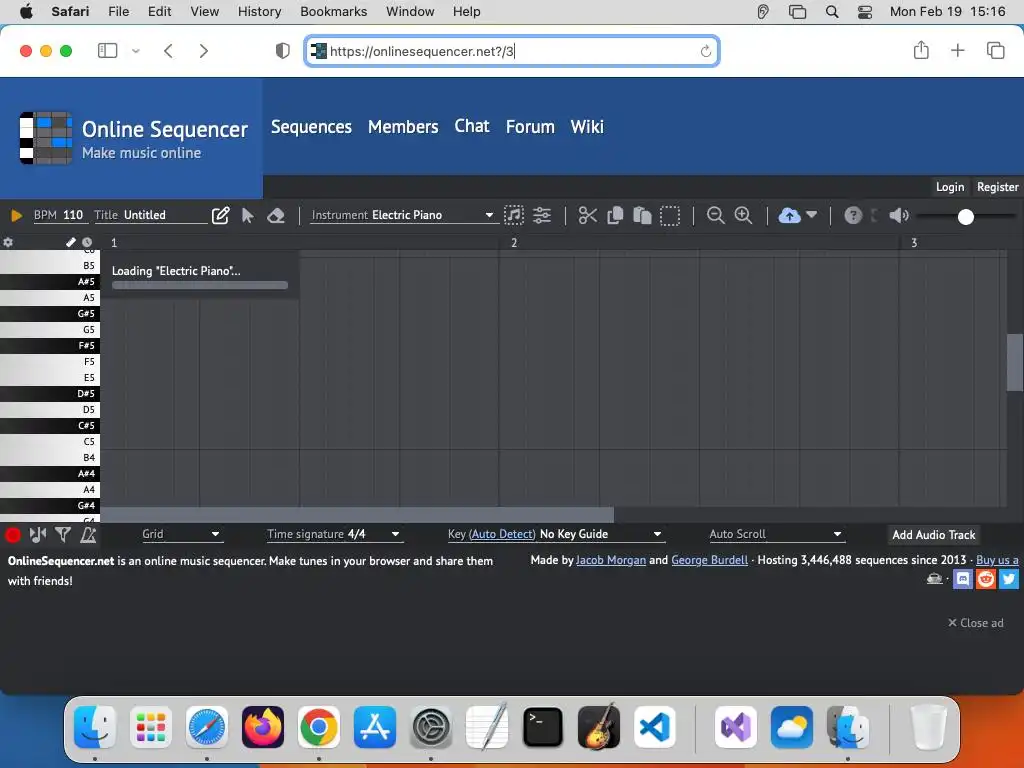Toggle Safari sidebar button
The height and width of the screenshot is (768, 1024).
coord(107,51)
